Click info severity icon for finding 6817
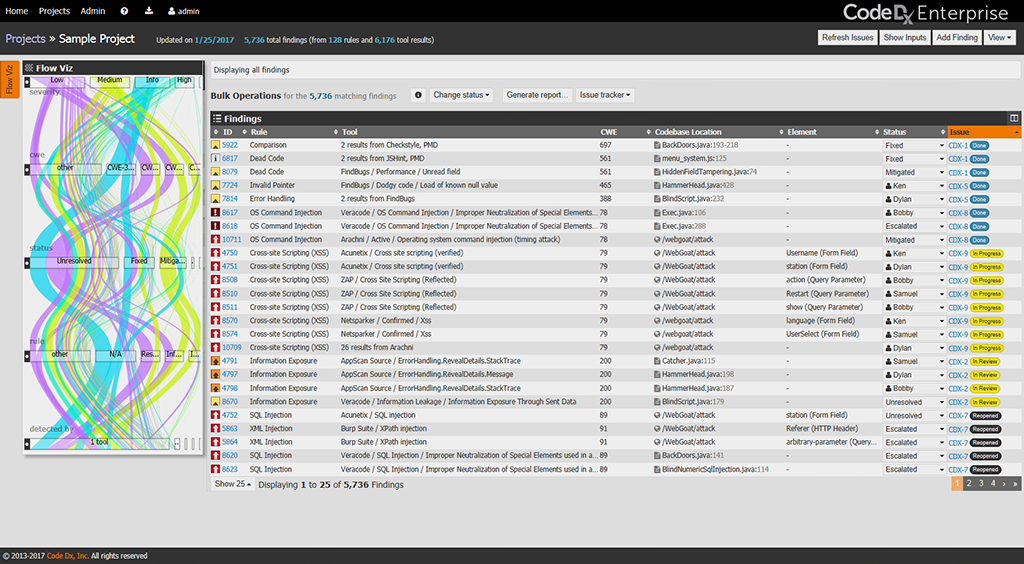The width and height of the screenshot is (1024, 564). coord(216,159)
